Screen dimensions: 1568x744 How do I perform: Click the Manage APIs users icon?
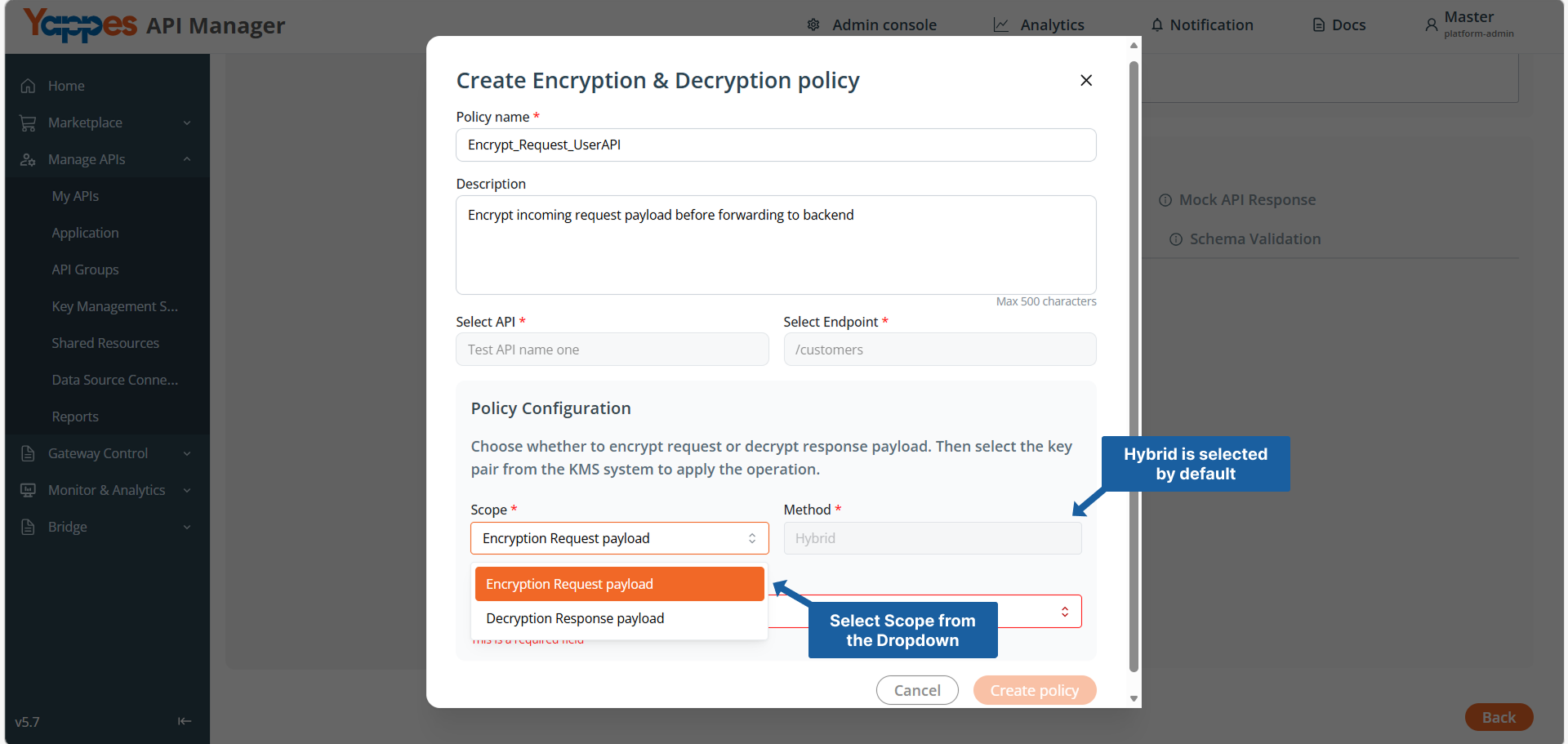(29, 159)
